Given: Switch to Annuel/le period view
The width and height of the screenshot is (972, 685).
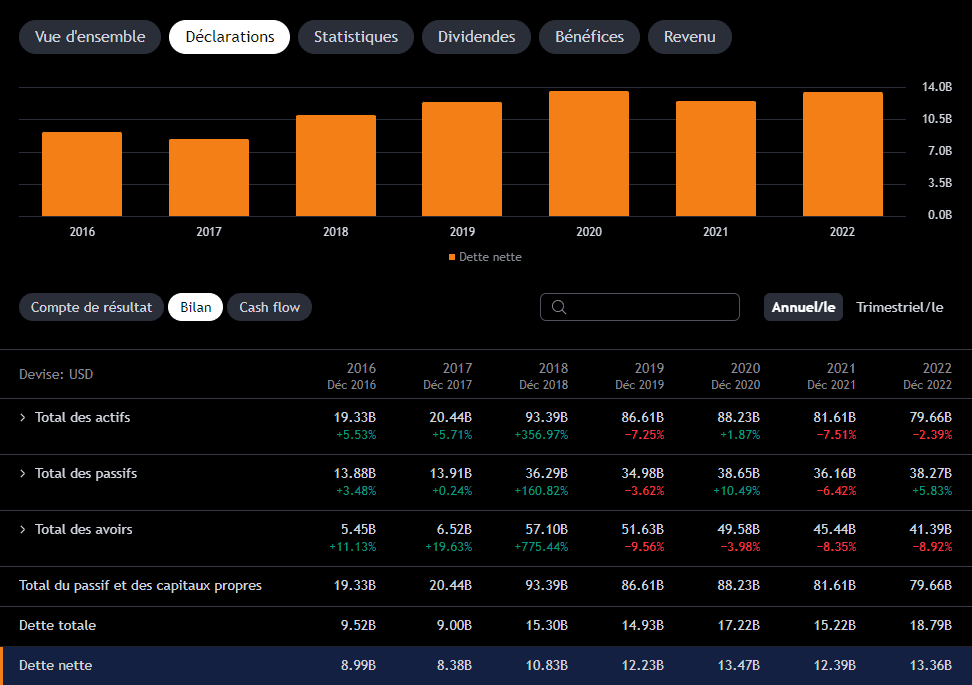Looking at the screenshot, I should click(x=803, y=307).
